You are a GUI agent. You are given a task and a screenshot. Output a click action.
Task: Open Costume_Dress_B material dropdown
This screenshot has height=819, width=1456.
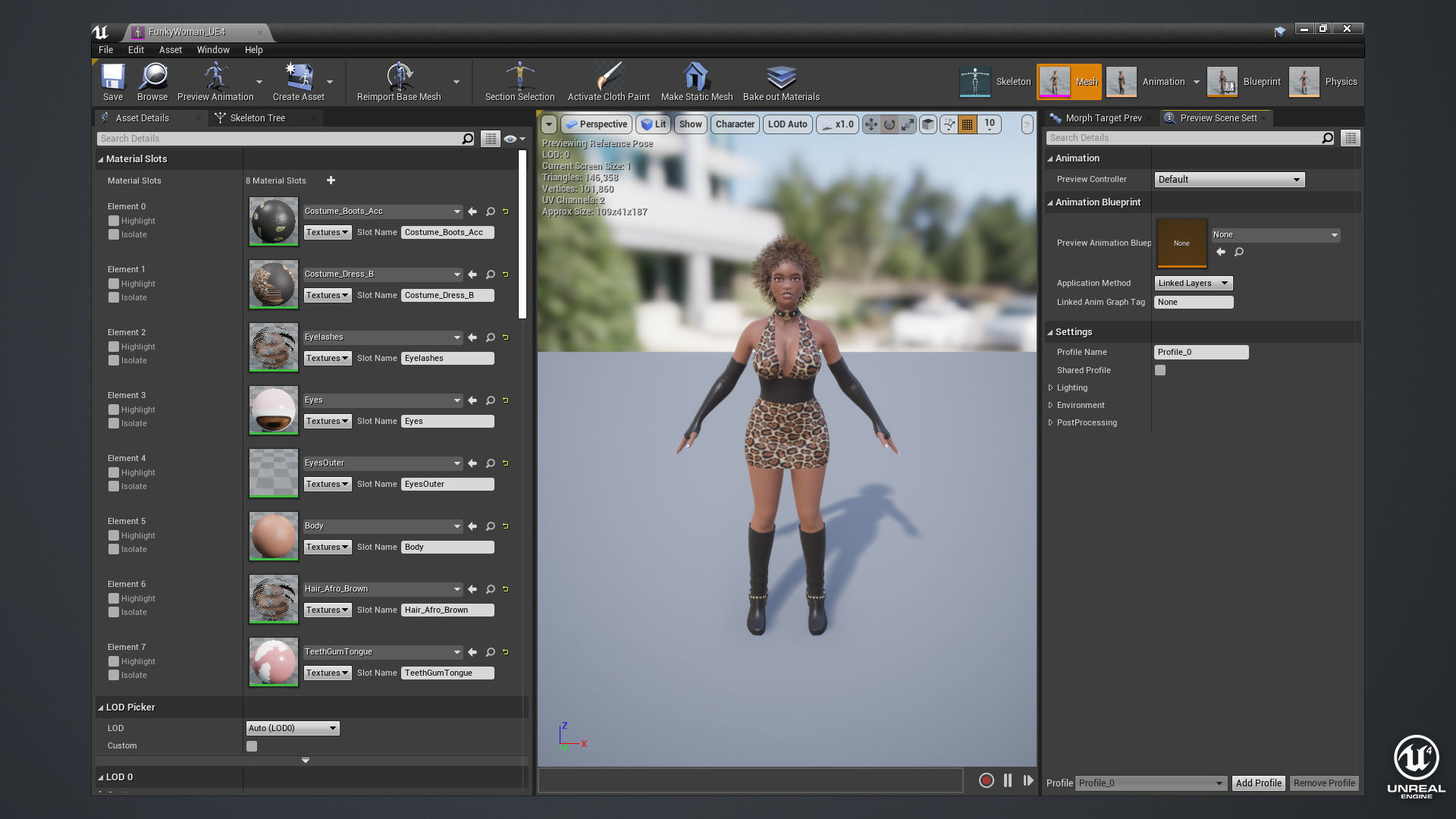coord(382,275)
